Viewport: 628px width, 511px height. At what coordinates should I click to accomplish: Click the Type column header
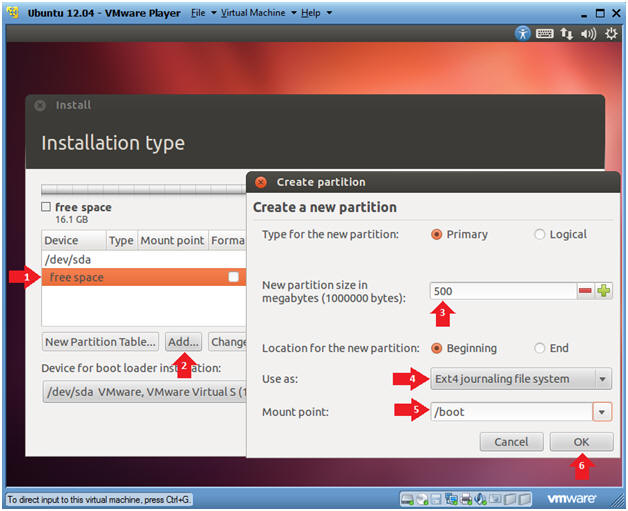122,240
